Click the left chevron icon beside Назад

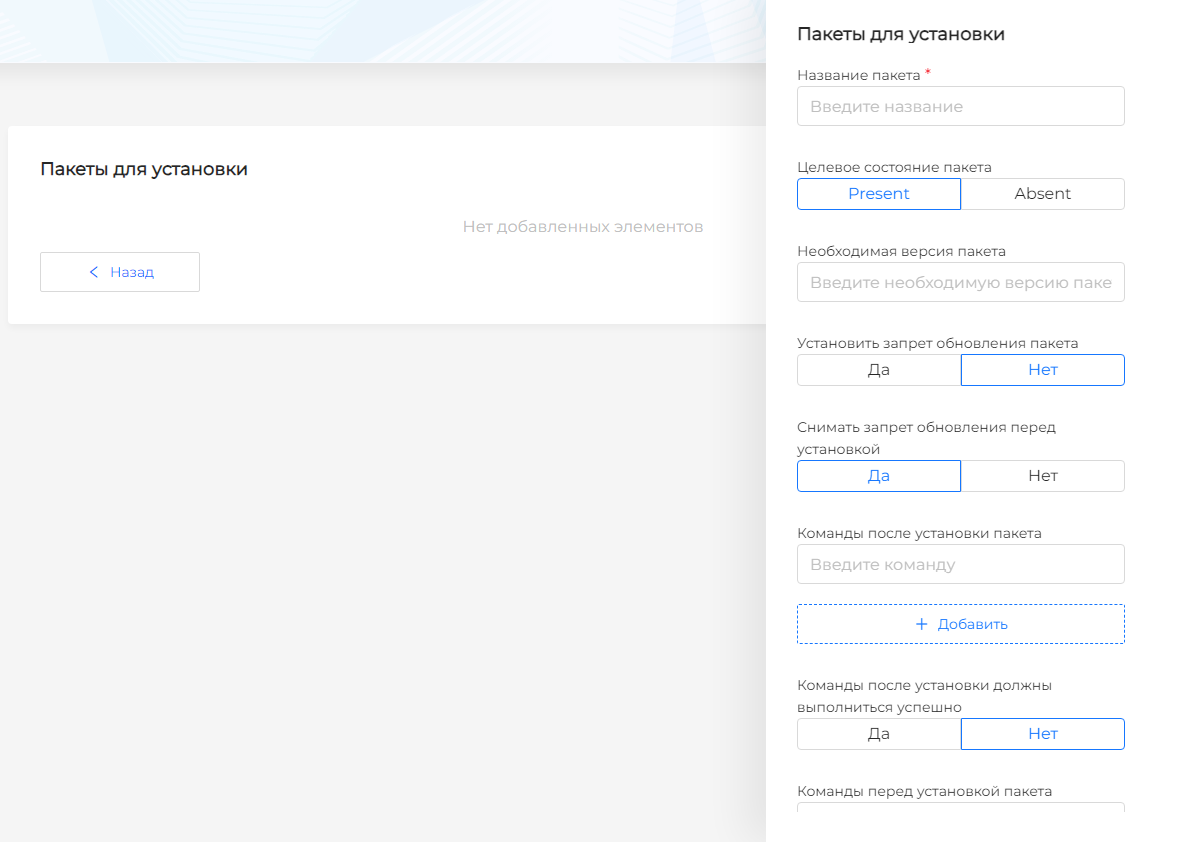(94, 272)
